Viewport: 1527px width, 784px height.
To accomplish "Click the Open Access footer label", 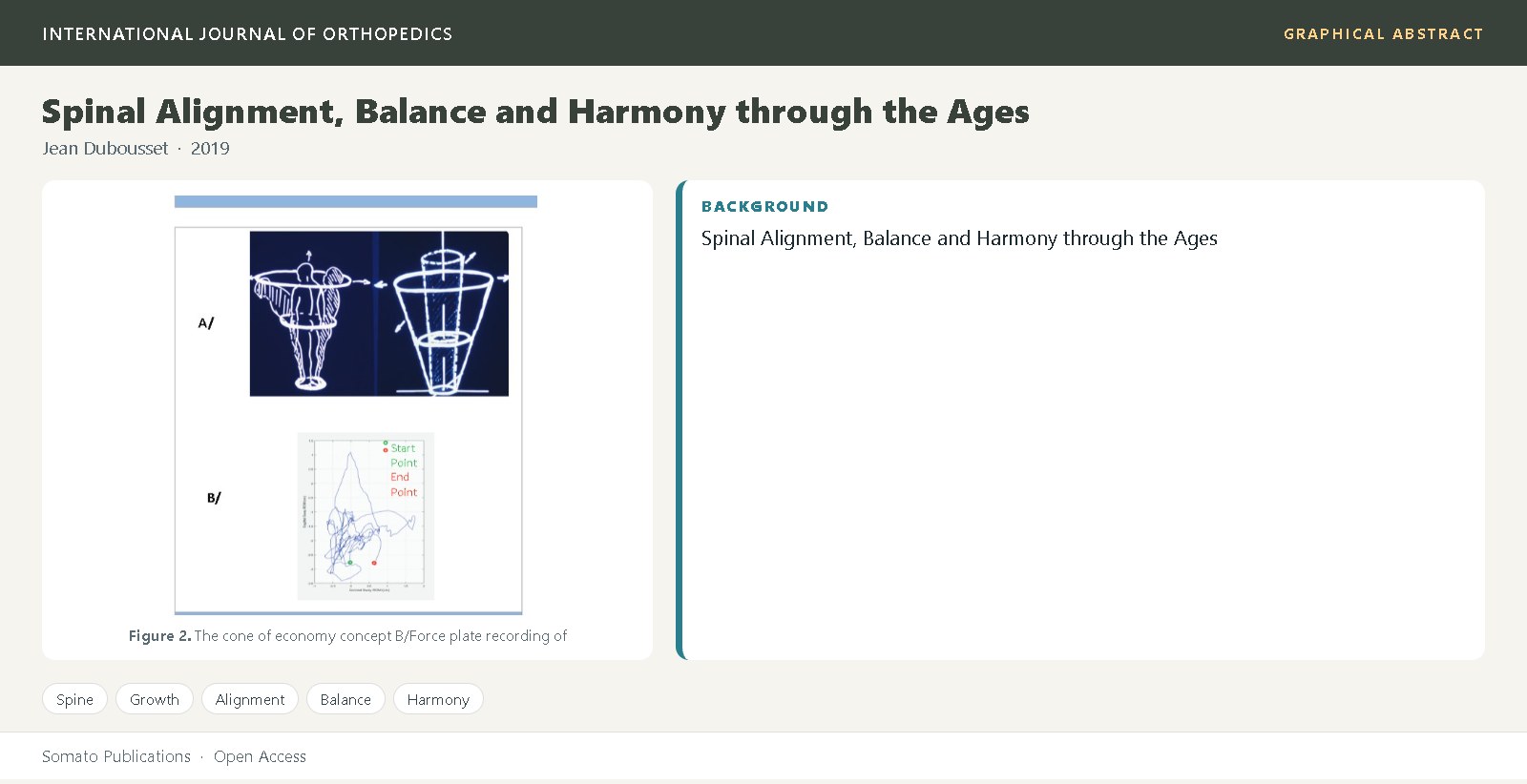I will pos(260,756).
